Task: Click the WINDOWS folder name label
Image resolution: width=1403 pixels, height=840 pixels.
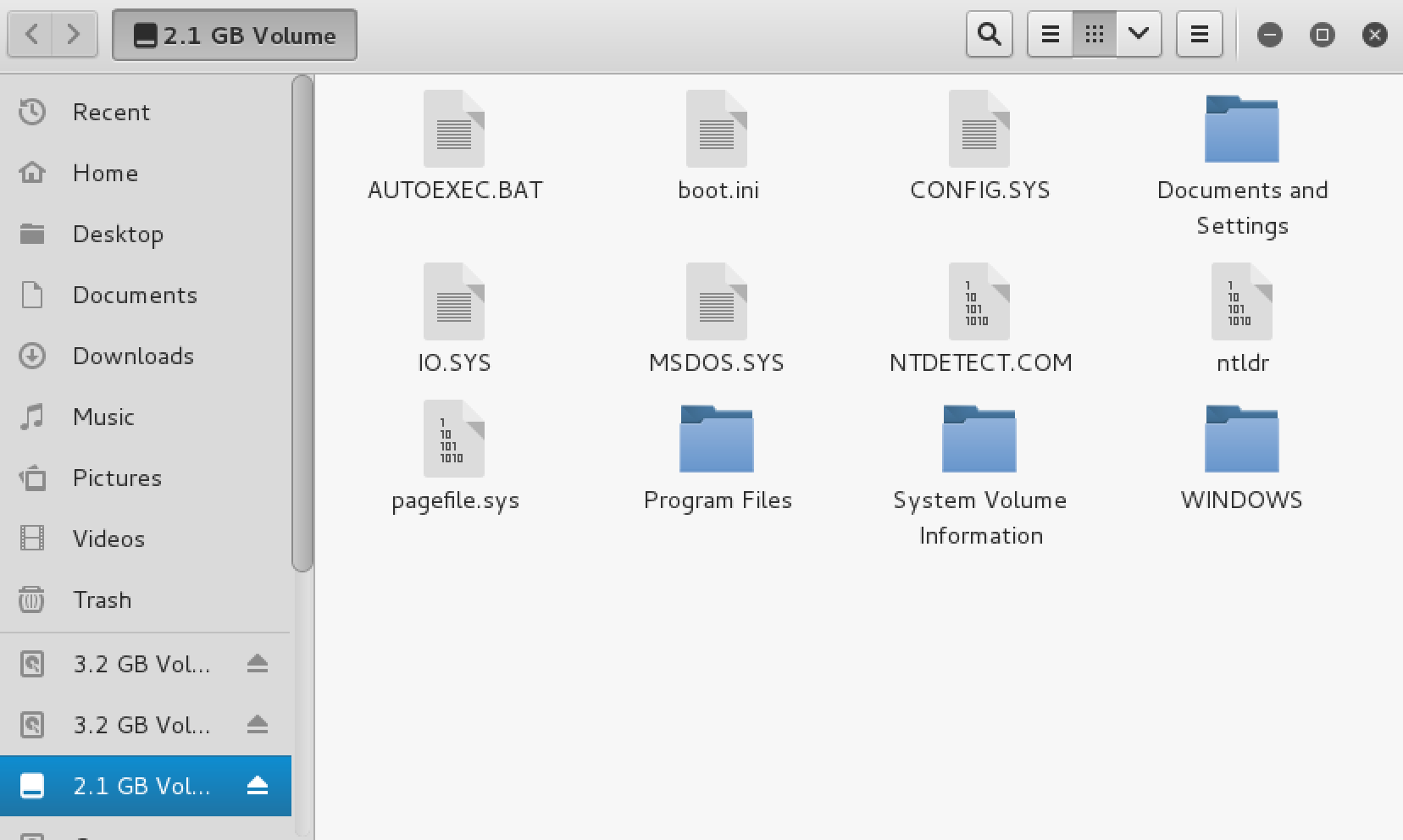Action: pyautogui.click(x=1242, y=500)
